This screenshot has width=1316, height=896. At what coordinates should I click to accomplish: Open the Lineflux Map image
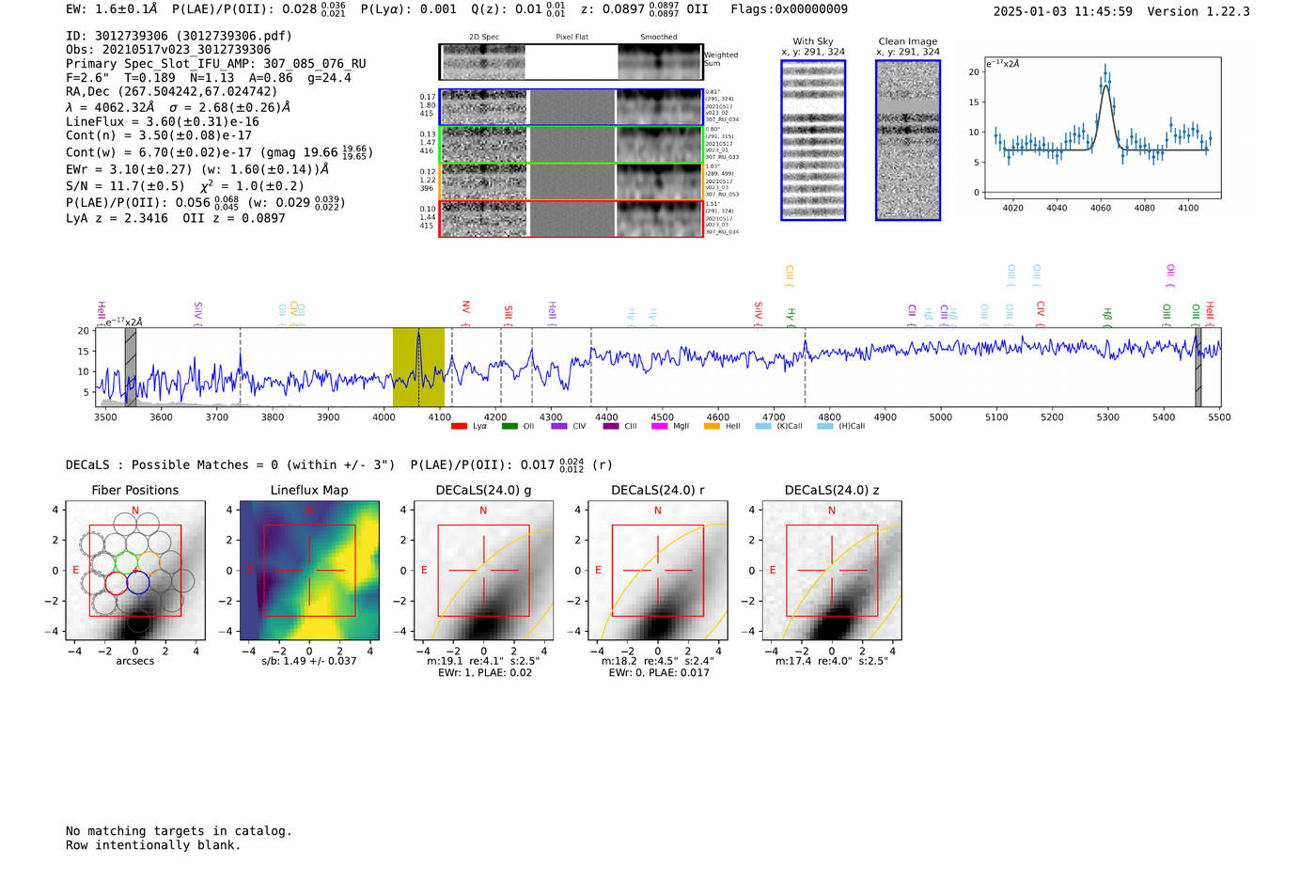(x=309, y=571)
